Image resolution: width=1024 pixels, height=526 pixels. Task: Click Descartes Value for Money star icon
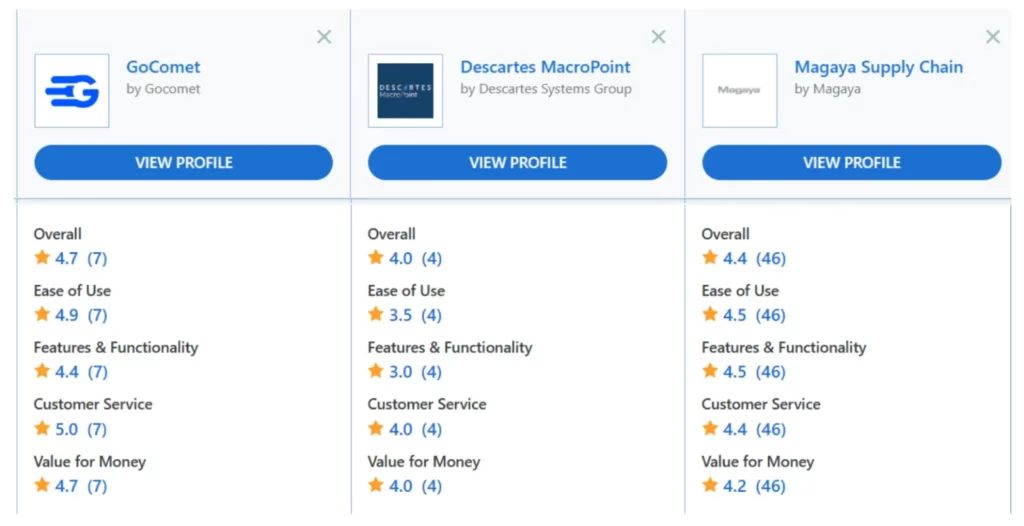(376, 485)
